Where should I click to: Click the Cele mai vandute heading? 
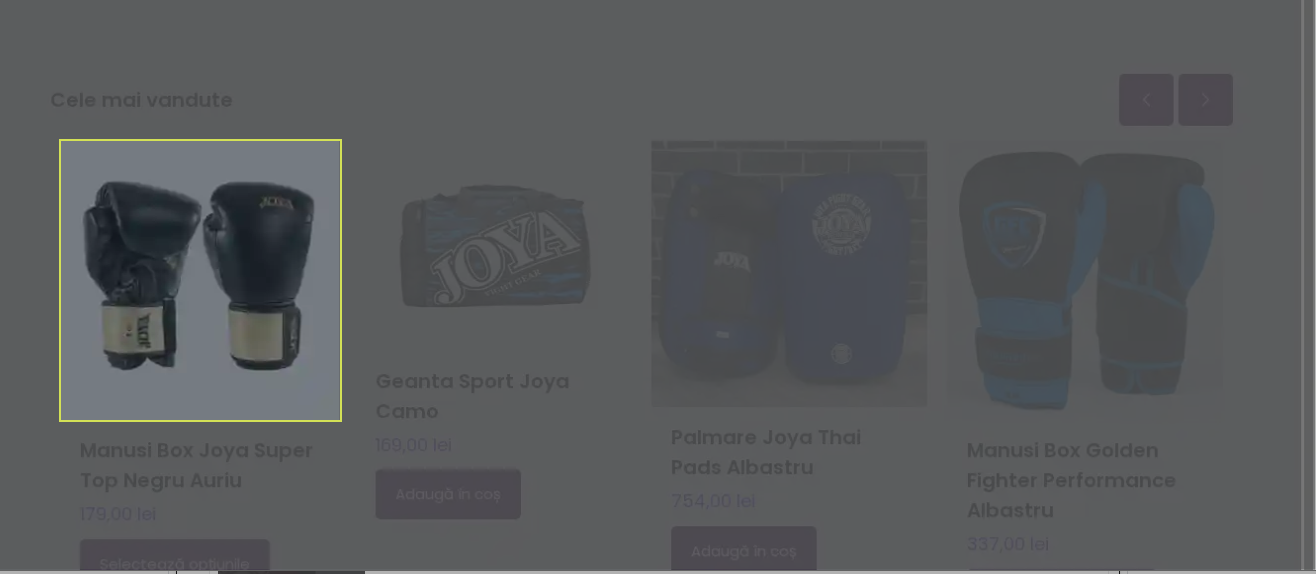tap(141, 100)
